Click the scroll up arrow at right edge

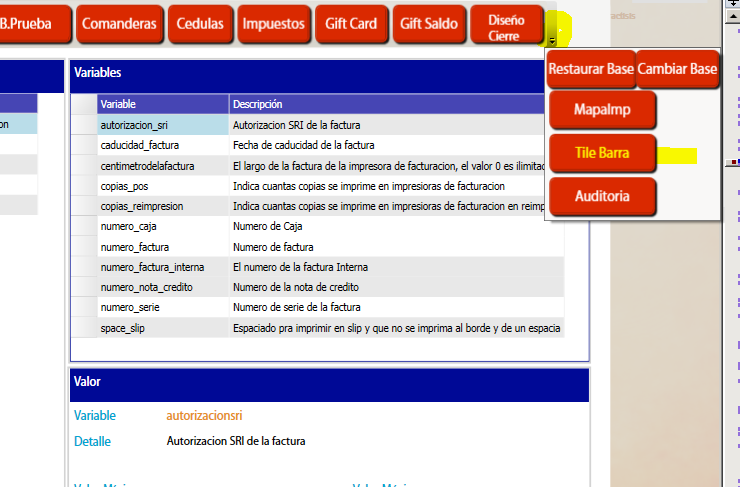point(732,16)
